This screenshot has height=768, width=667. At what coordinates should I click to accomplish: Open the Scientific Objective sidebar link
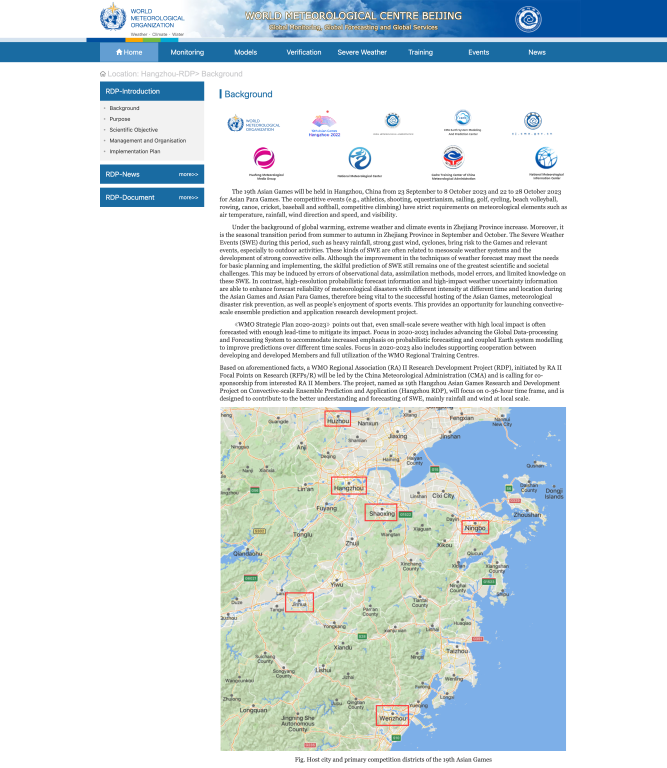pyautogui.click(x=133, y=130)
